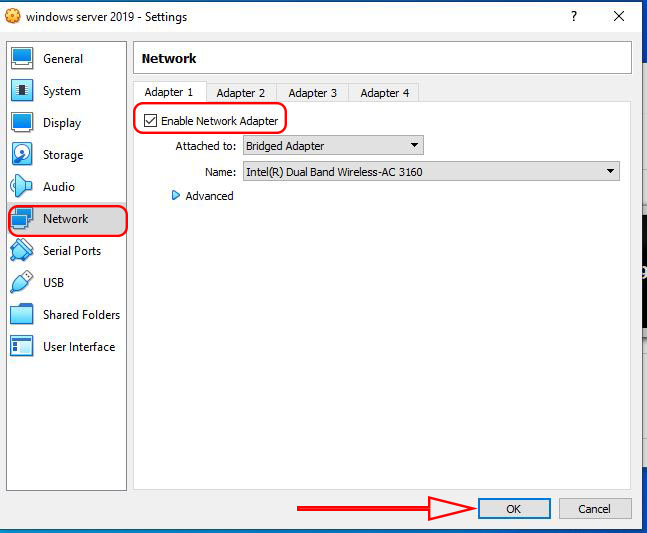The width and height of the screenshot is (647, 533).
Task: Select the Storage label in sidebar
Action: pos(63,155)
